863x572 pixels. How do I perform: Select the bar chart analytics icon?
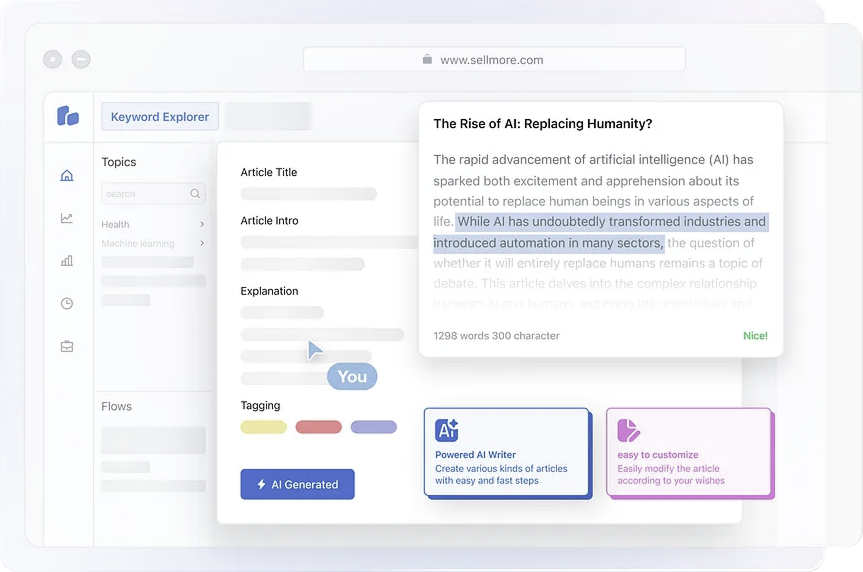tap(67, 261)
